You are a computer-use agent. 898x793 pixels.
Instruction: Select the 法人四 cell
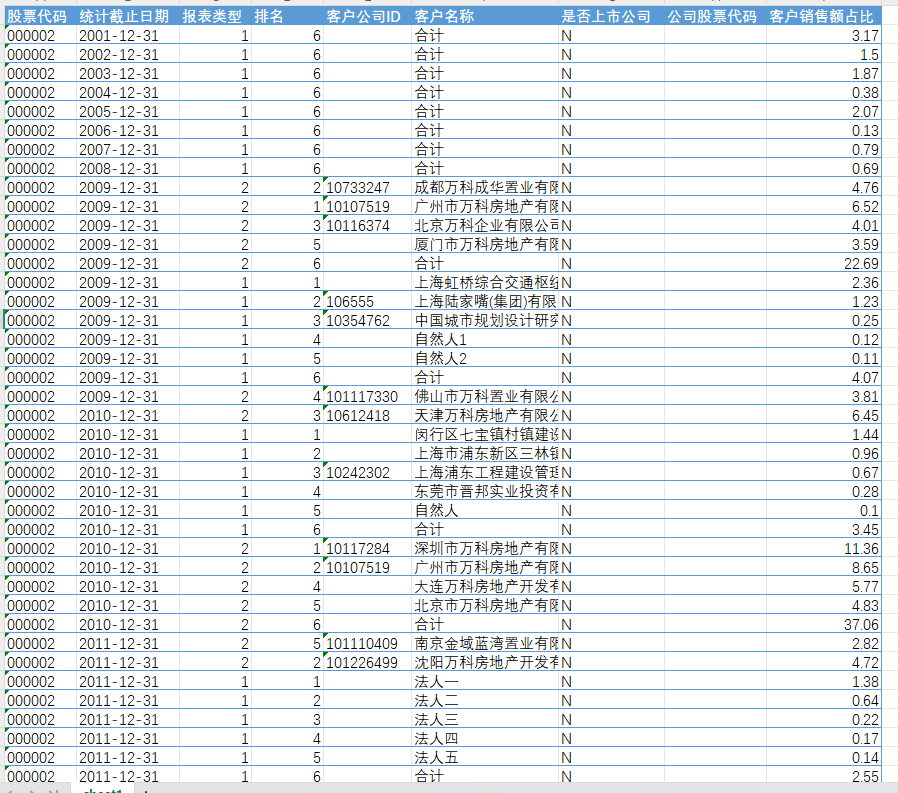point(485,739)
